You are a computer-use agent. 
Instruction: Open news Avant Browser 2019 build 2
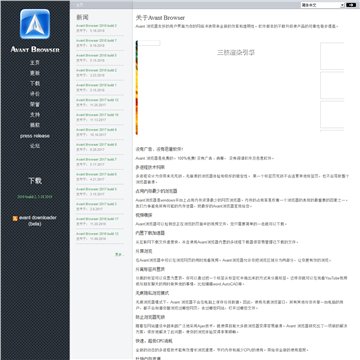[x=96, y=26]
